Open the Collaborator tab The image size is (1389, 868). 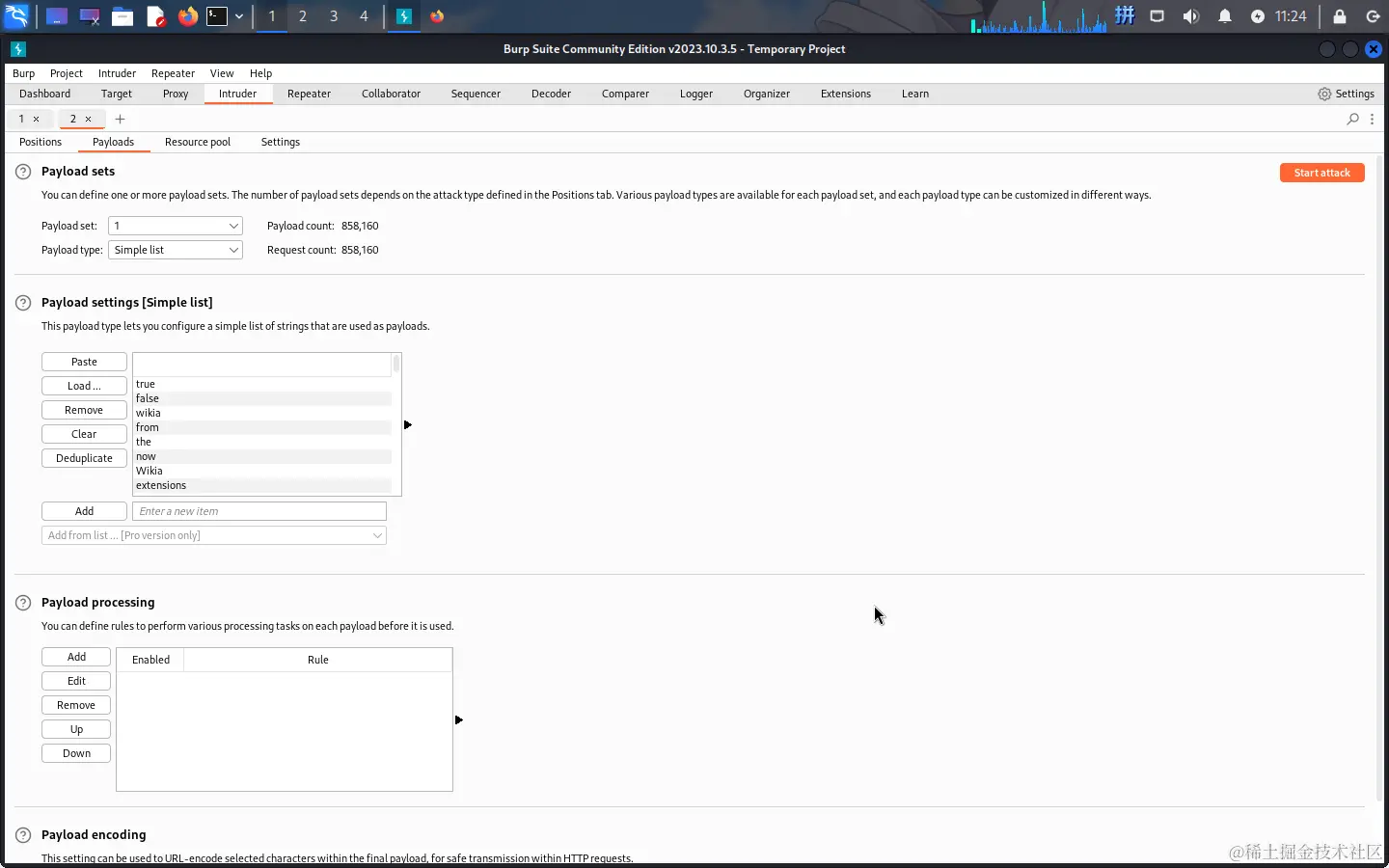pyautogui.click(x=391, y=94)
